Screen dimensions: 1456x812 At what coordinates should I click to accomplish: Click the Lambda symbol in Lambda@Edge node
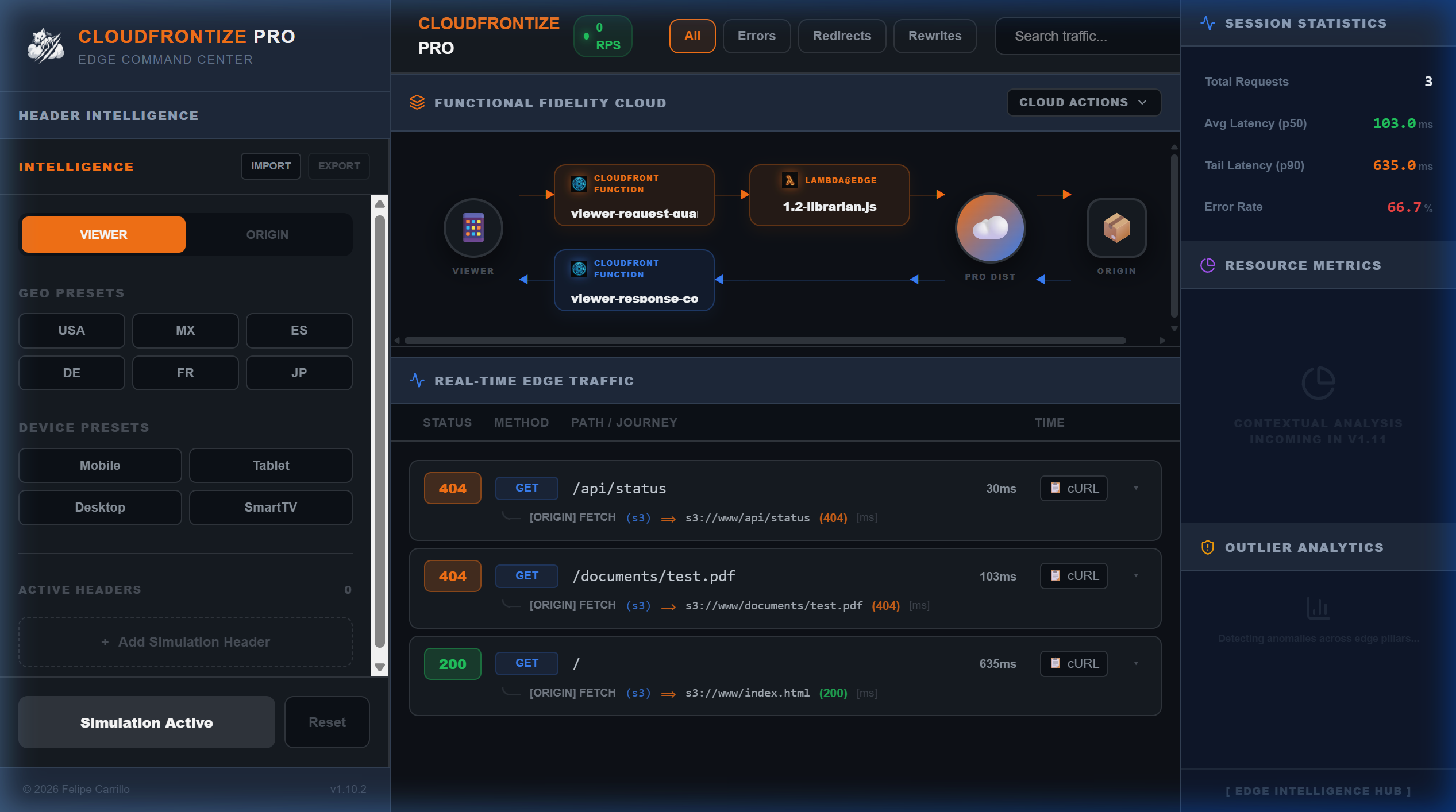pos(790,180)
